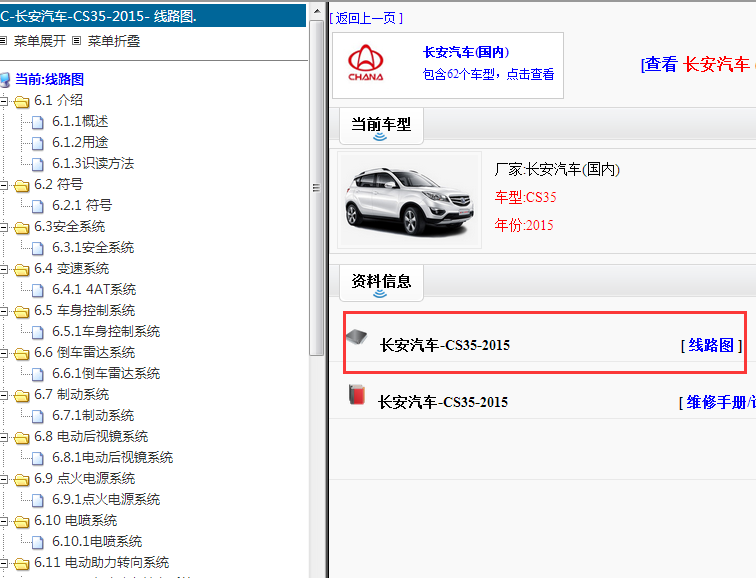The width and height of the screenshot is (756, 578).
Task: Click the 6.3安全系统 folder icon
Action: pos(21,228)
